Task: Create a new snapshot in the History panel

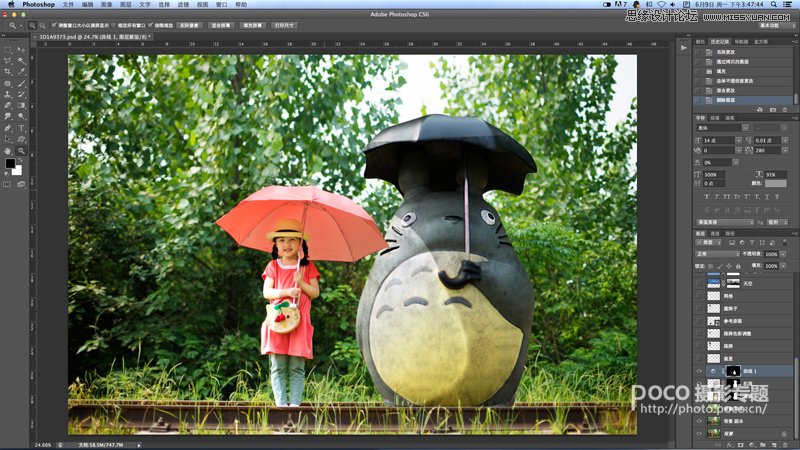Action: 773,110
